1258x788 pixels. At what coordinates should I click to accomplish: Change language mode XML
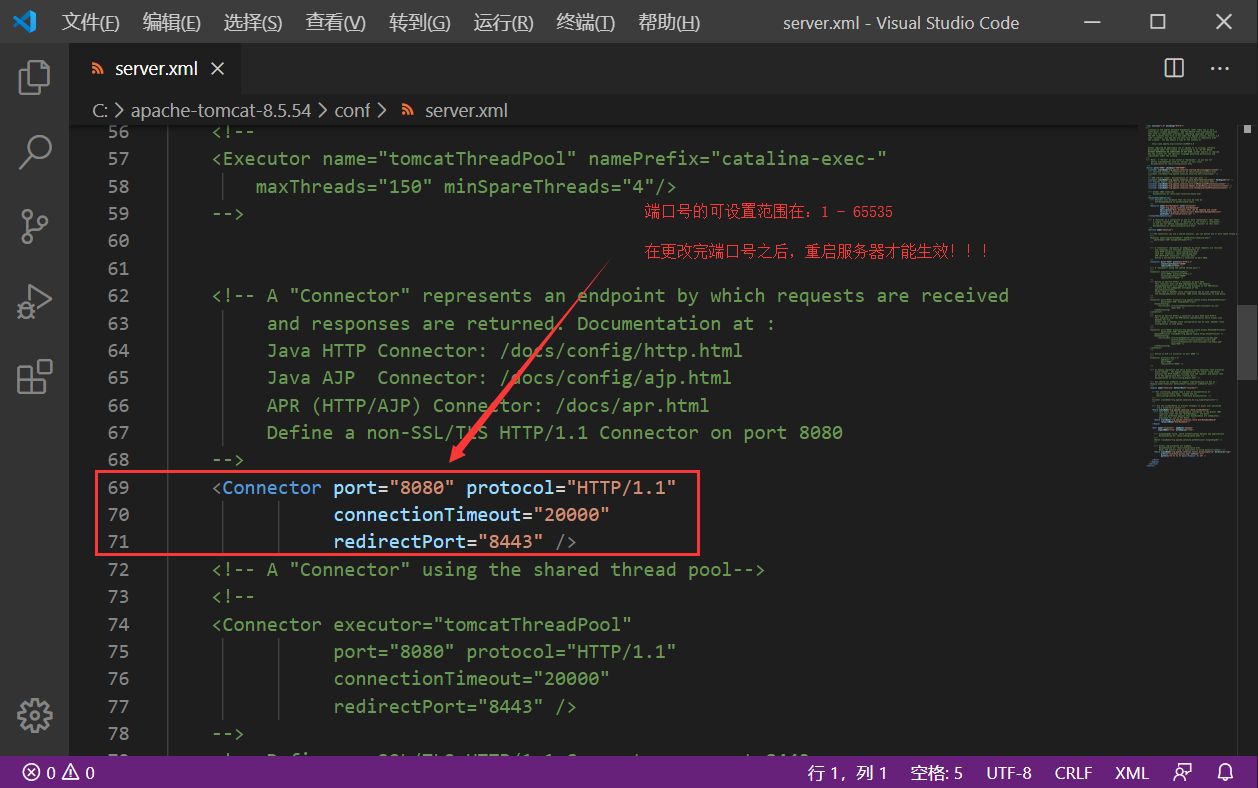tap(1132, 773)
